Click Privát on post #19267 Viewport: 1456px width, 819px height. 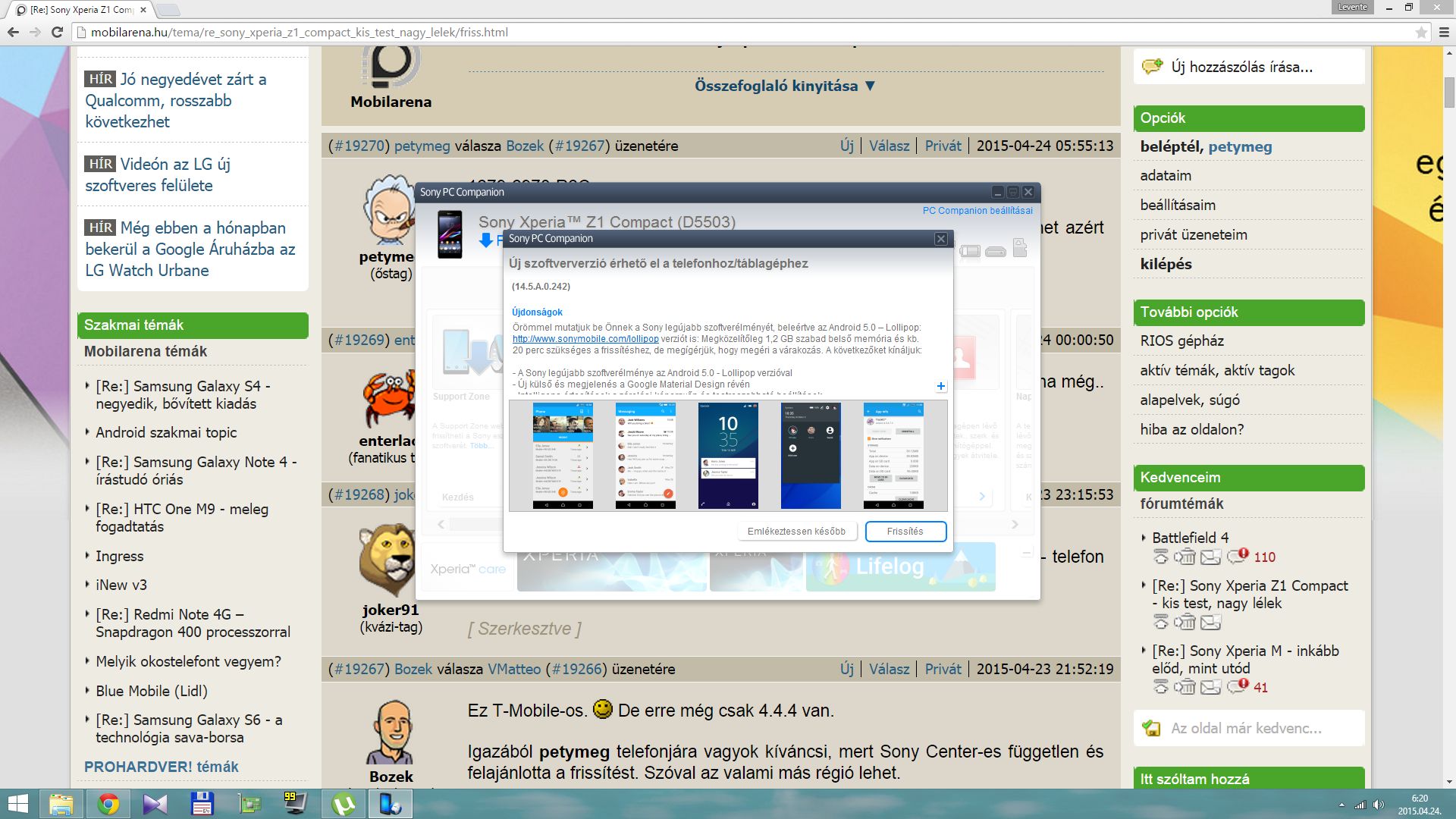[943, 669]
